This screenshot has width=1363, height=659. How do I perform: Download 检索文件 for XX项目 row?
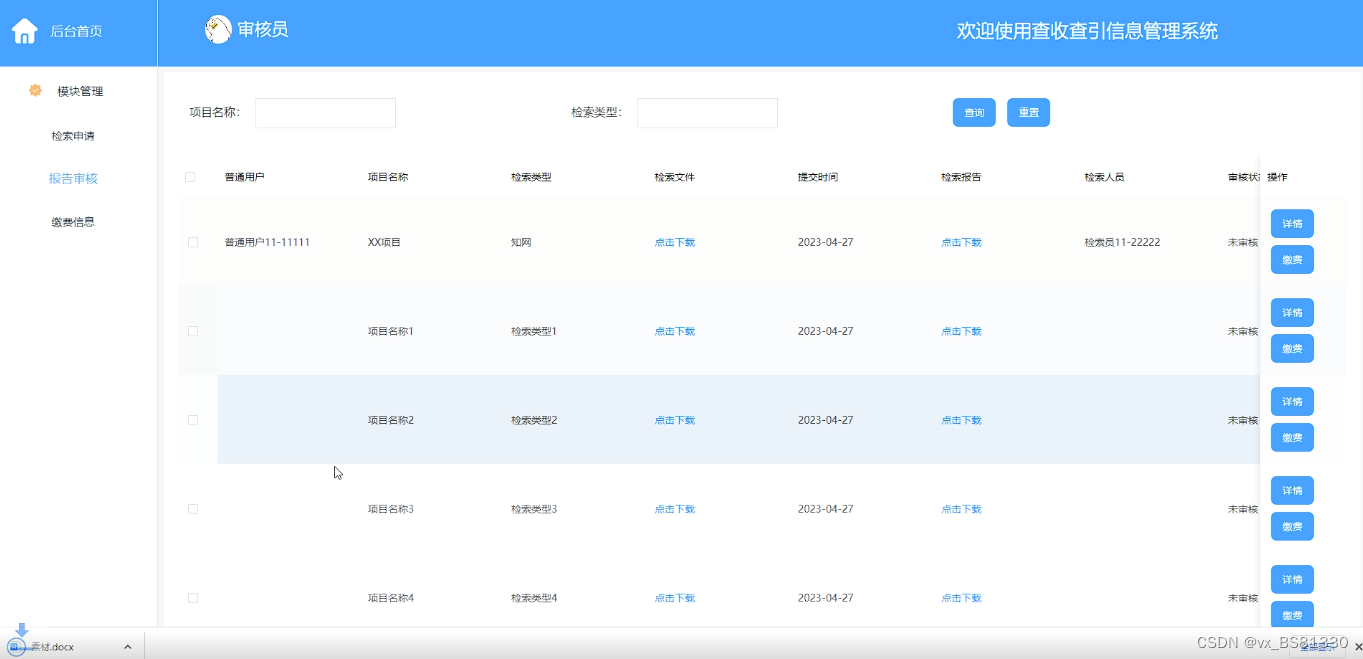click(x=675, y=242)
